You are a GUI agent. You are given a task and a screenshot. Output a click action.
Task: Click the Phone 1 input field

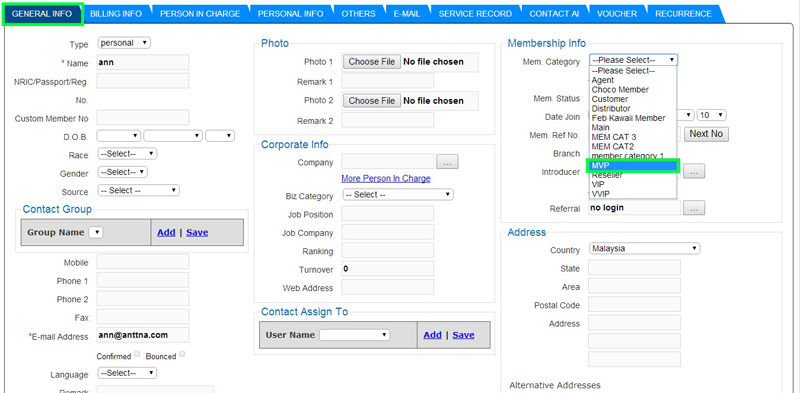pyautogui.click(x=143, y=280)
